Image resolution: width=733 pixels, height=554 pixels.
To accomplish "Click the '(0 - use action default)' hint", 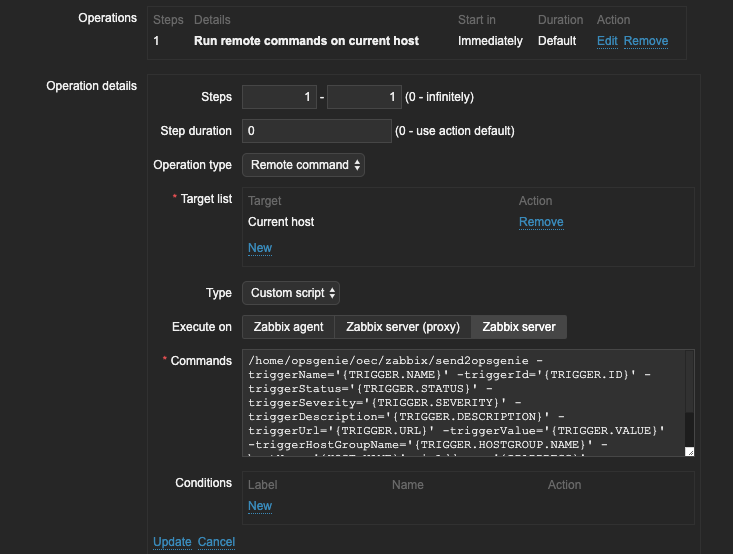I will (455, 131).
